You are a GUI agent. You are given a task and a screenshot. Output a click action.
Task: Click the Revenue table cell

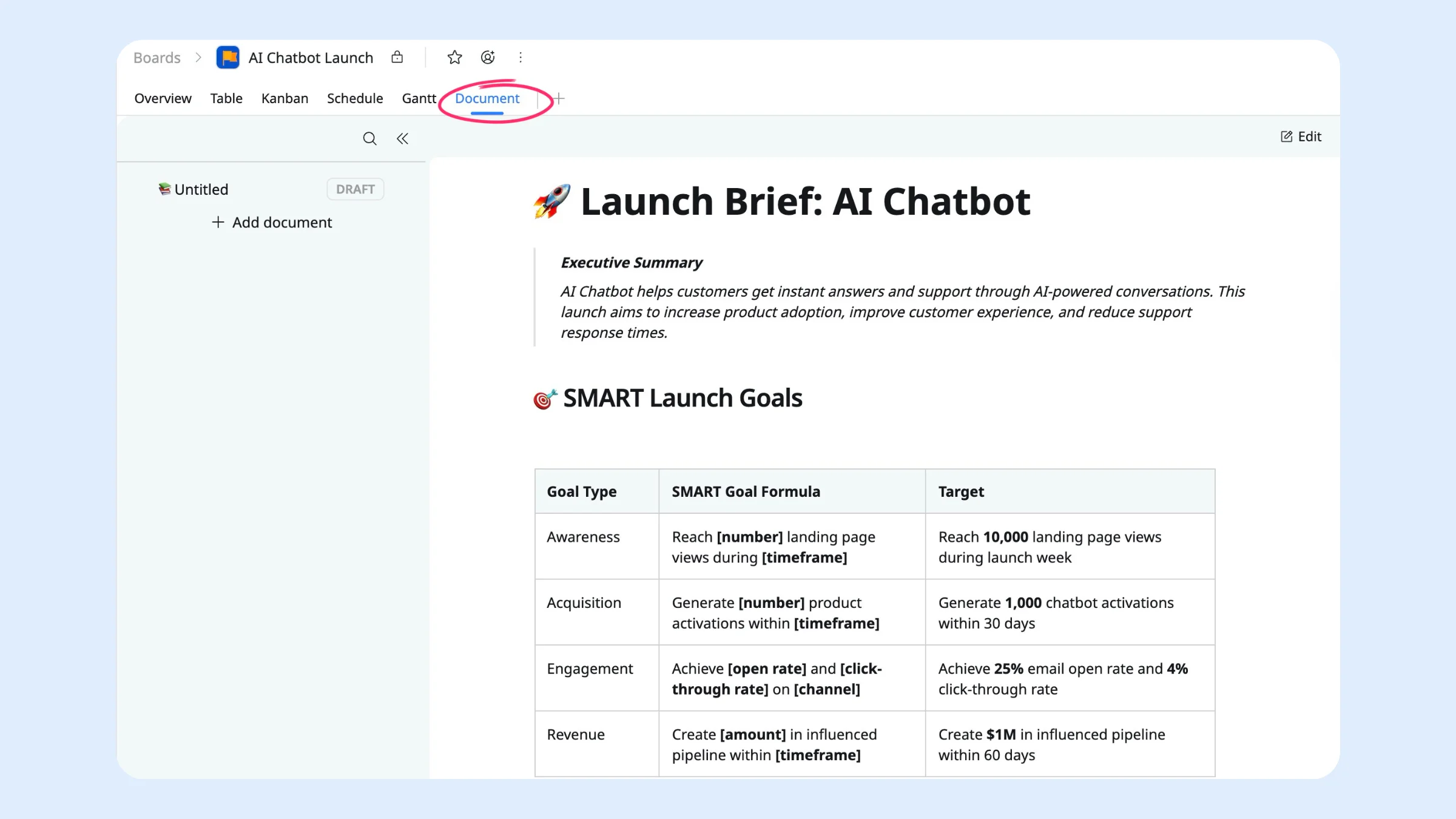coord(597,744)
